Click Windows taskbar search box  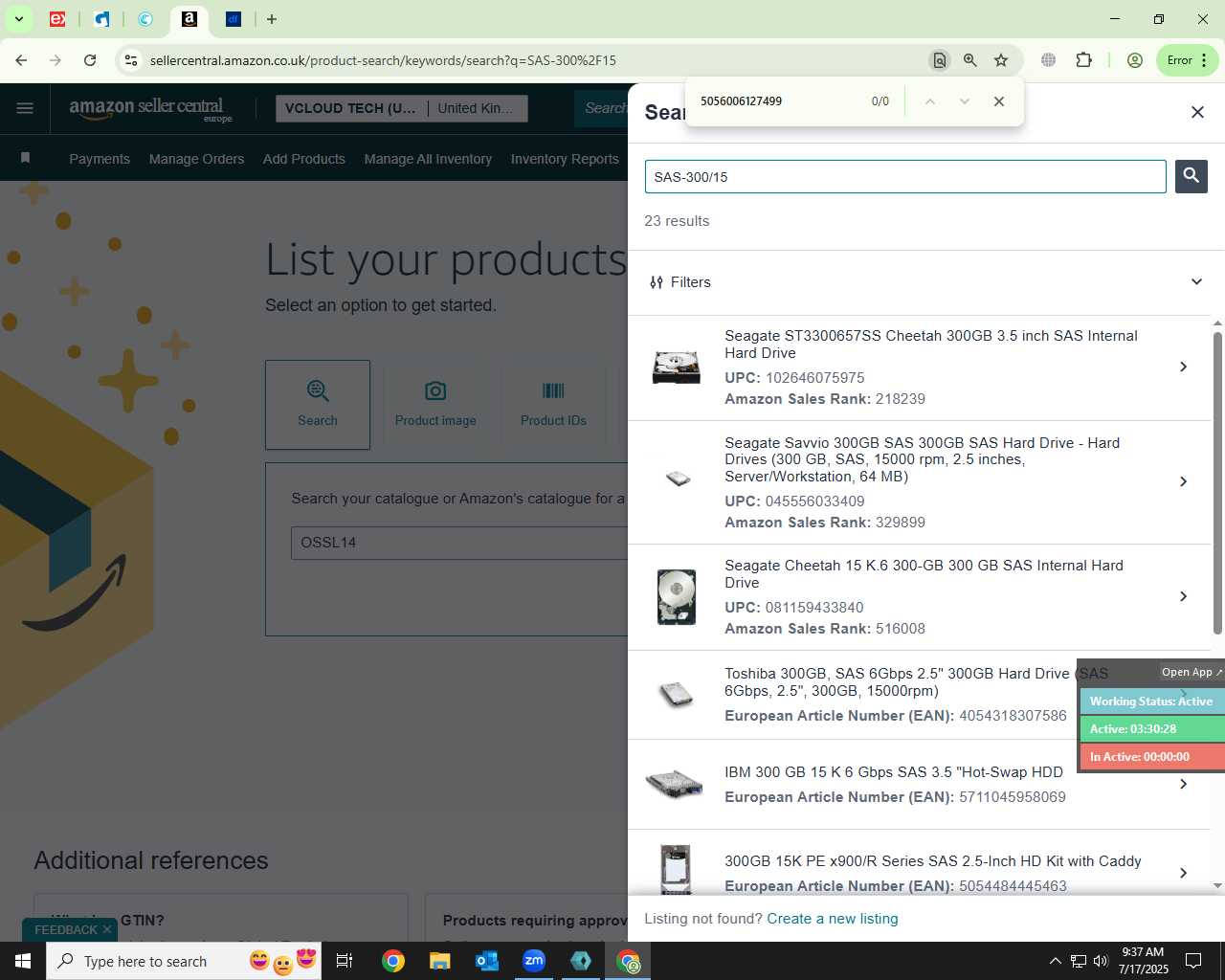tap(183, 961)
